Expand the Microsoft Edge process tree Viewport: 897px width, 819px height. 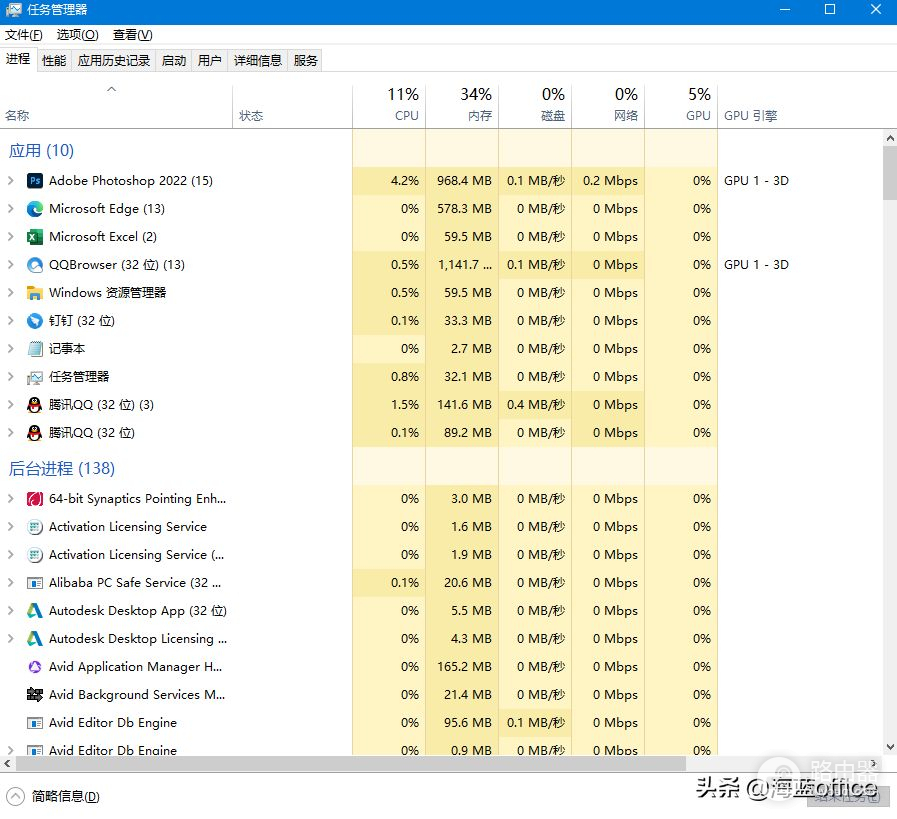click(x=11, y=209)
